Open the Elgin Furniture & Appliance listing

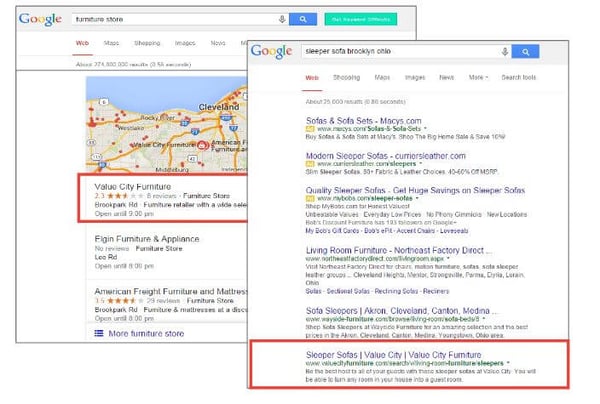pos(147,239)
